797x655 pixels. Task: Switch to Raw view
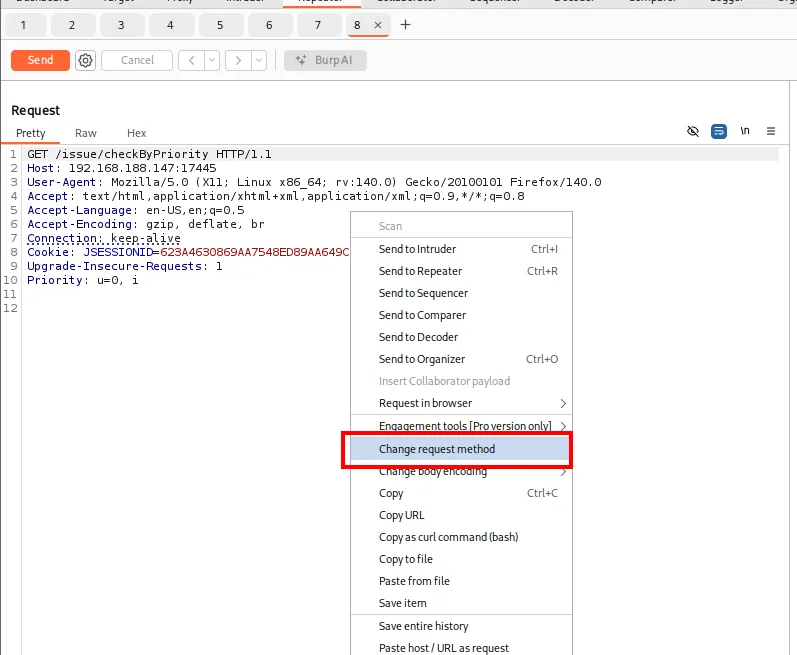click(85, 133)
